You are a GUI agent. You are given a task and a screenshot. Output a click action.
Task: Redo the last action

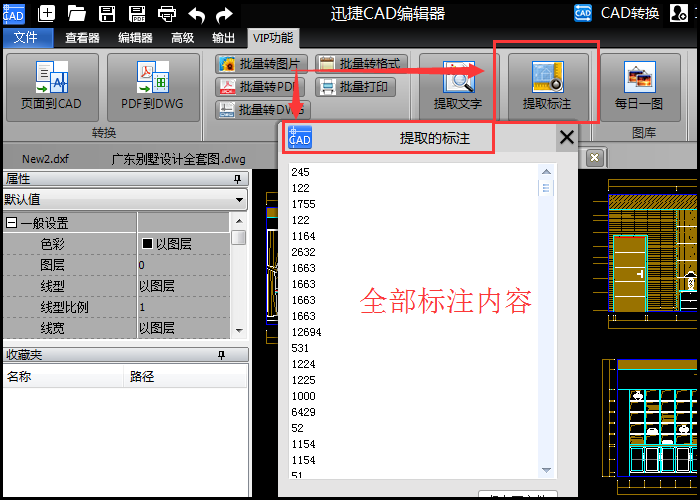(224, 15)
